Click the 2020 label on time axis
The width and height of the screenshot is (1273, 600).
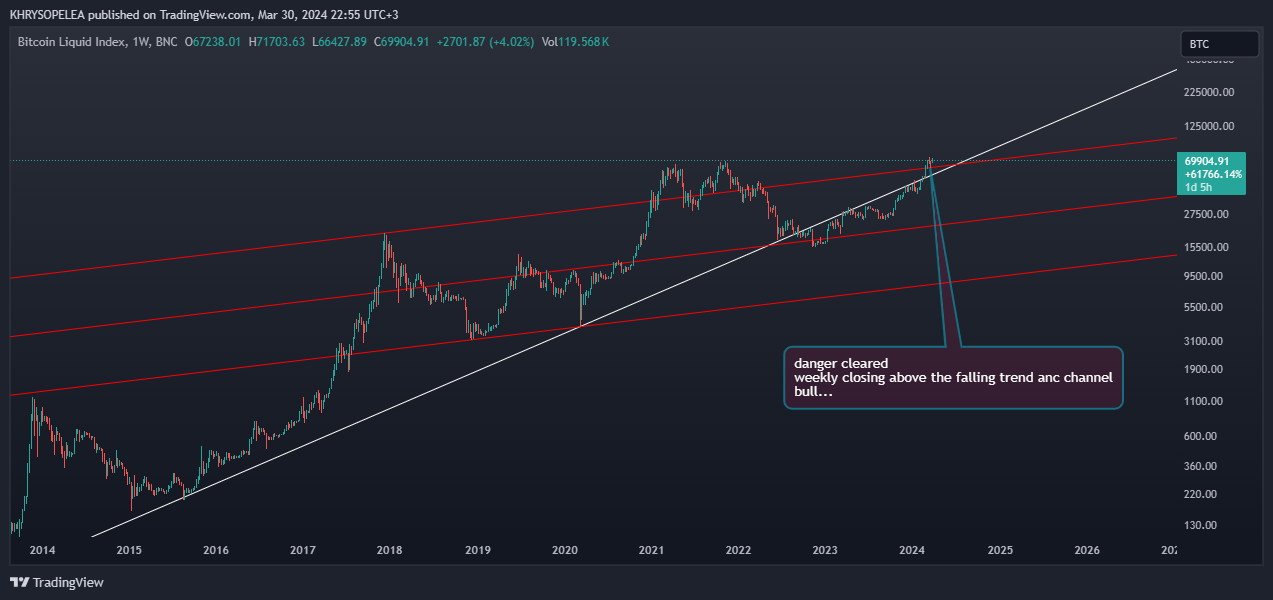[565, 550]
